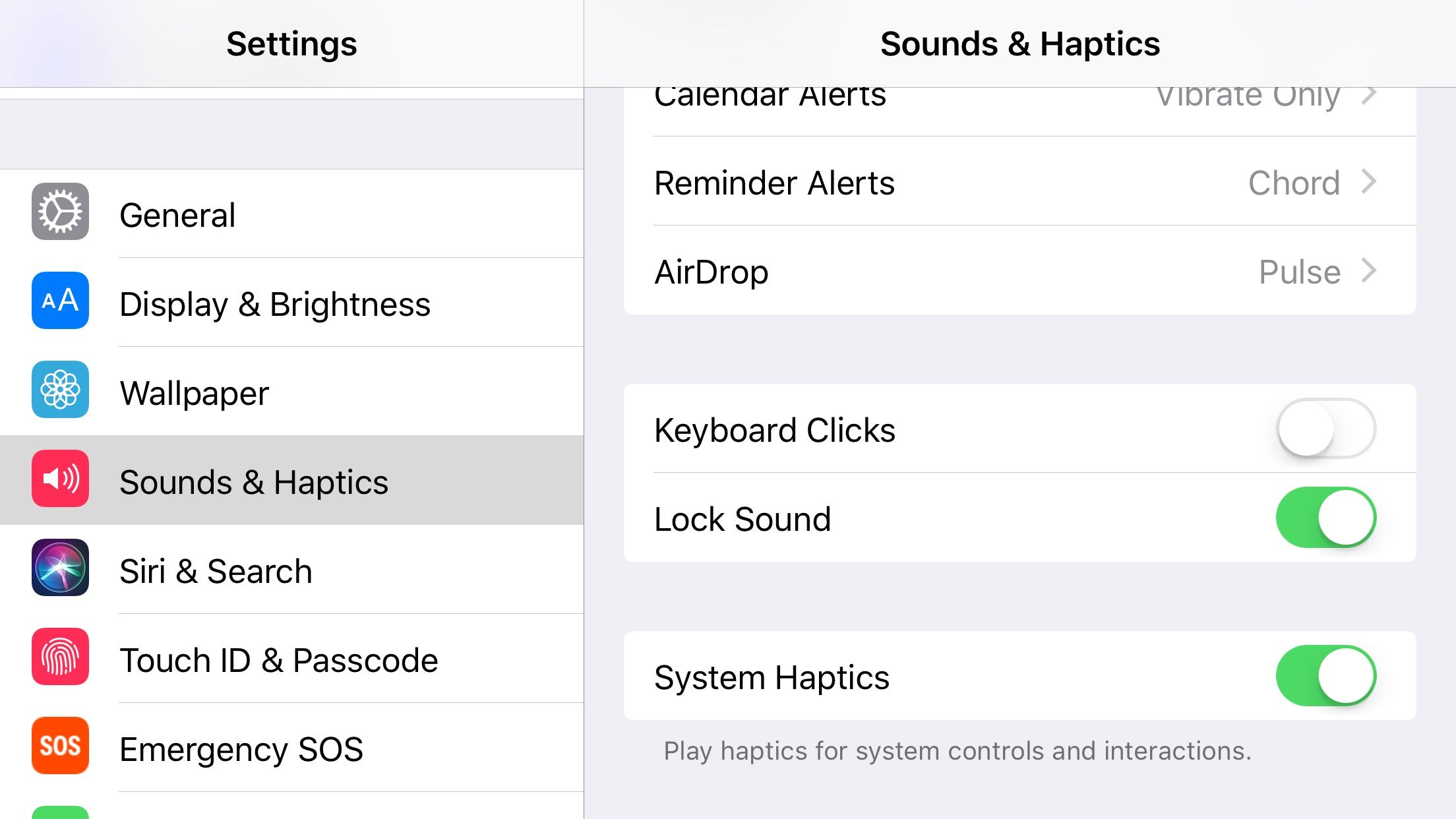
Task: Open Siri & Search via its icon
Action: tap(60, 568)
